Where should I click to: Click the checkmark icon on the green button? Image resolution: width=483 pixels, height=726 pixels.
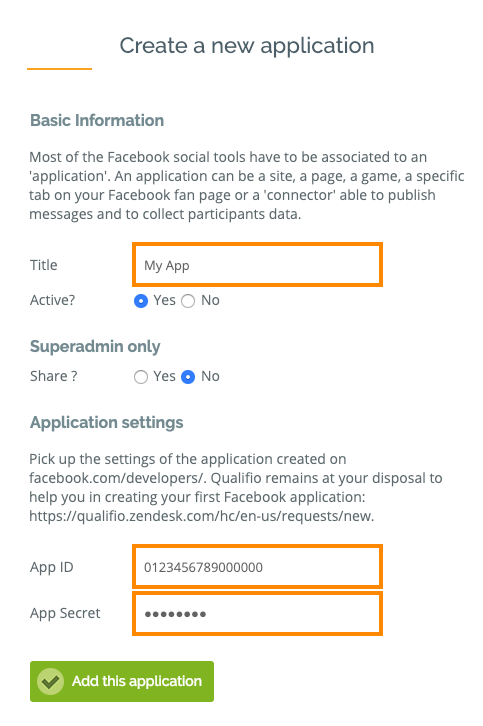coord(50,681)
